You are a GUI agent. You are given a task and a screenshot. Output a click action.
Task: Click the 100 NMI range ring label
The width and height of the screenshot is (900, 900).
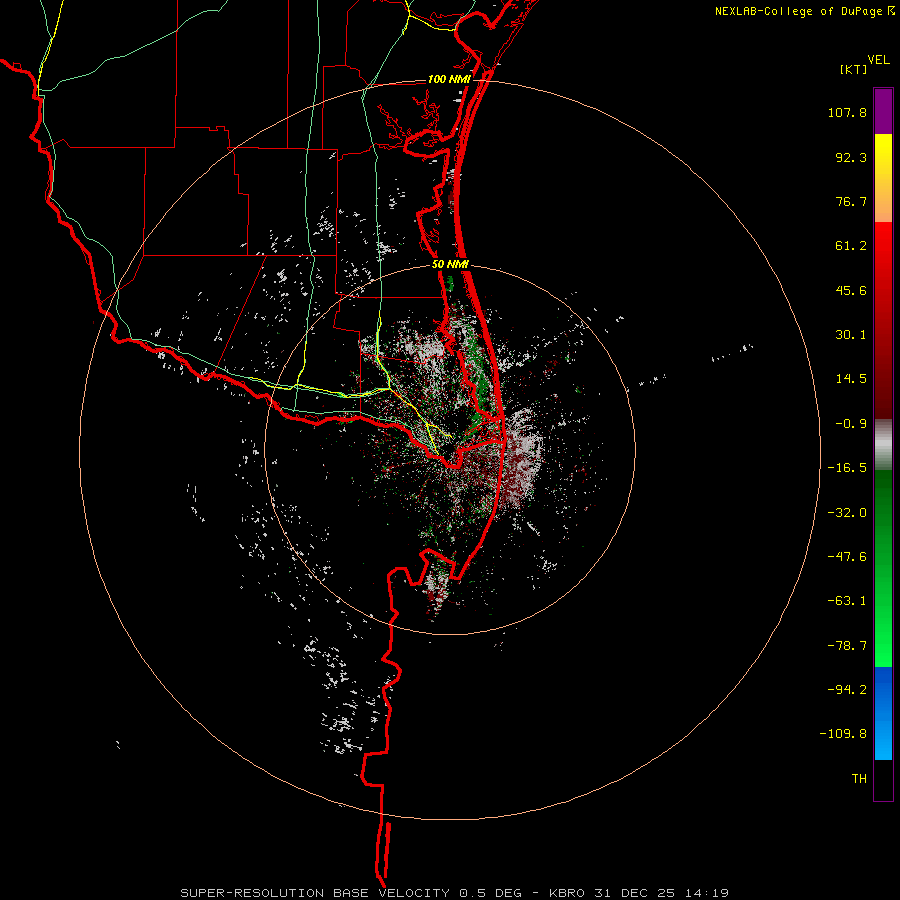click(x=449, y=79)
